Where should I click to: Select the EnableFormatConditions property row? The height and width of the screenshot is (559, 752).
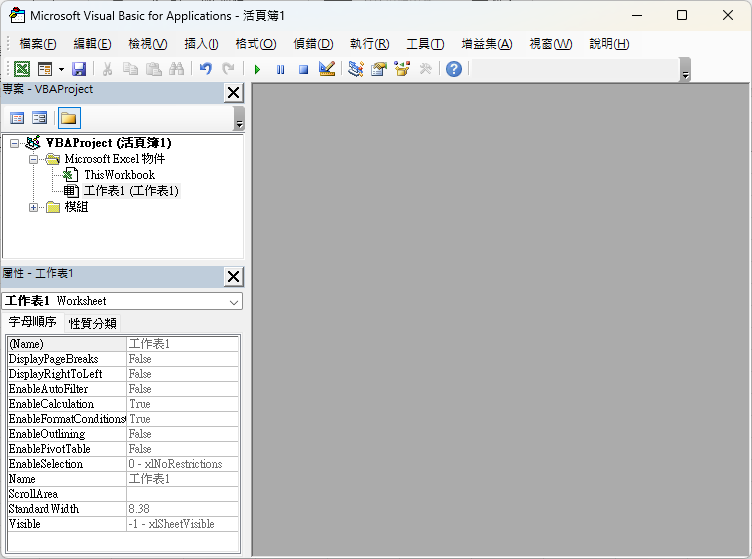click(123, 419)
